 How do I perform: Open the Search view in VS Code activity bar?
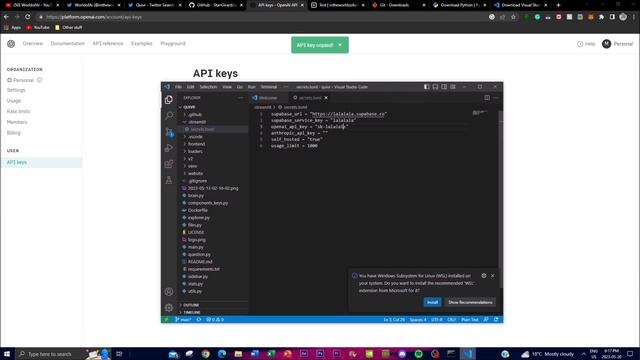tap(169, 116)
